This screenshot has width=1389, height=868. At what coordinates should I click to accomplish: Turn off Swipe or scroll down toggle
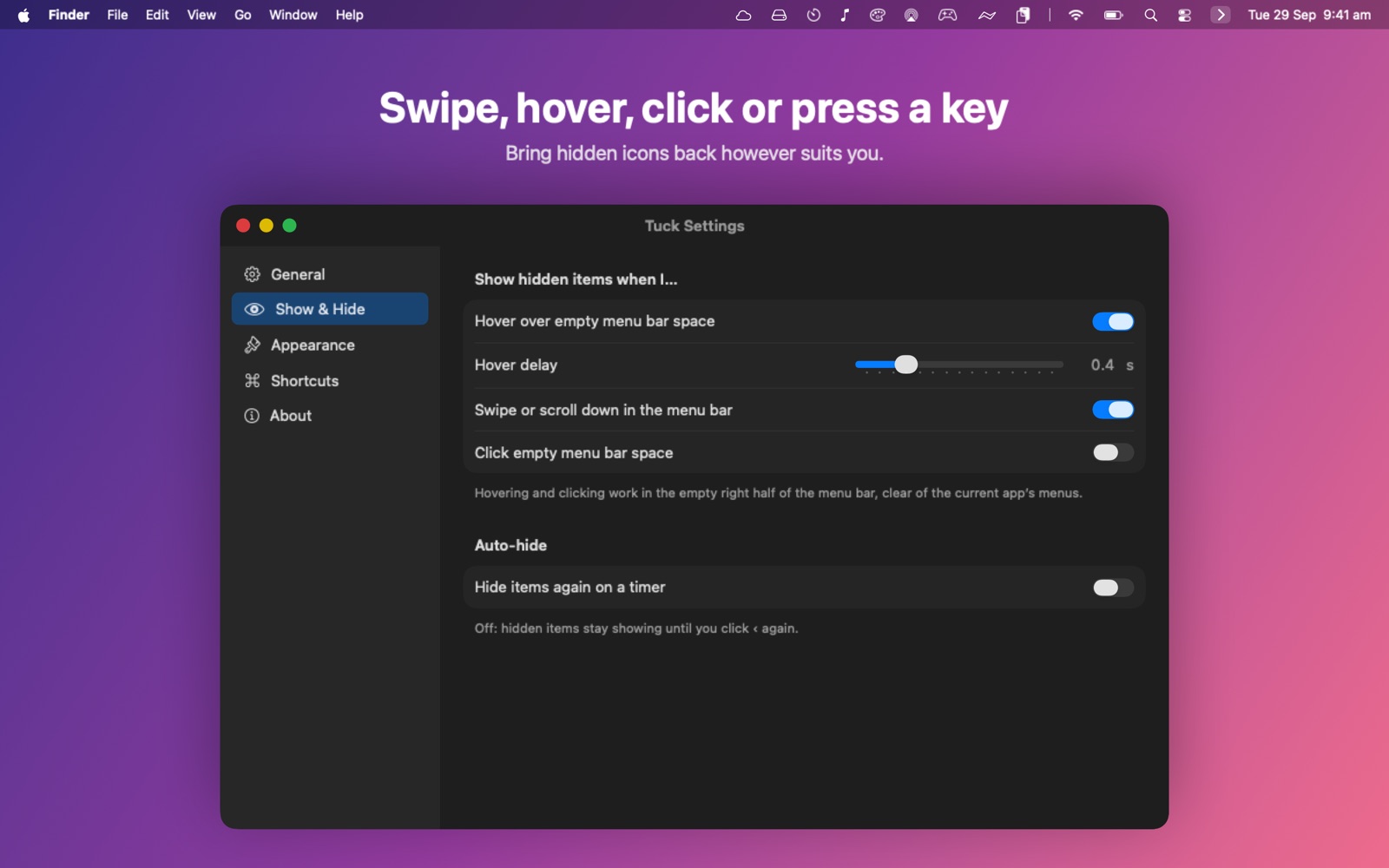pyautogui.click(x=1113, y=410)
